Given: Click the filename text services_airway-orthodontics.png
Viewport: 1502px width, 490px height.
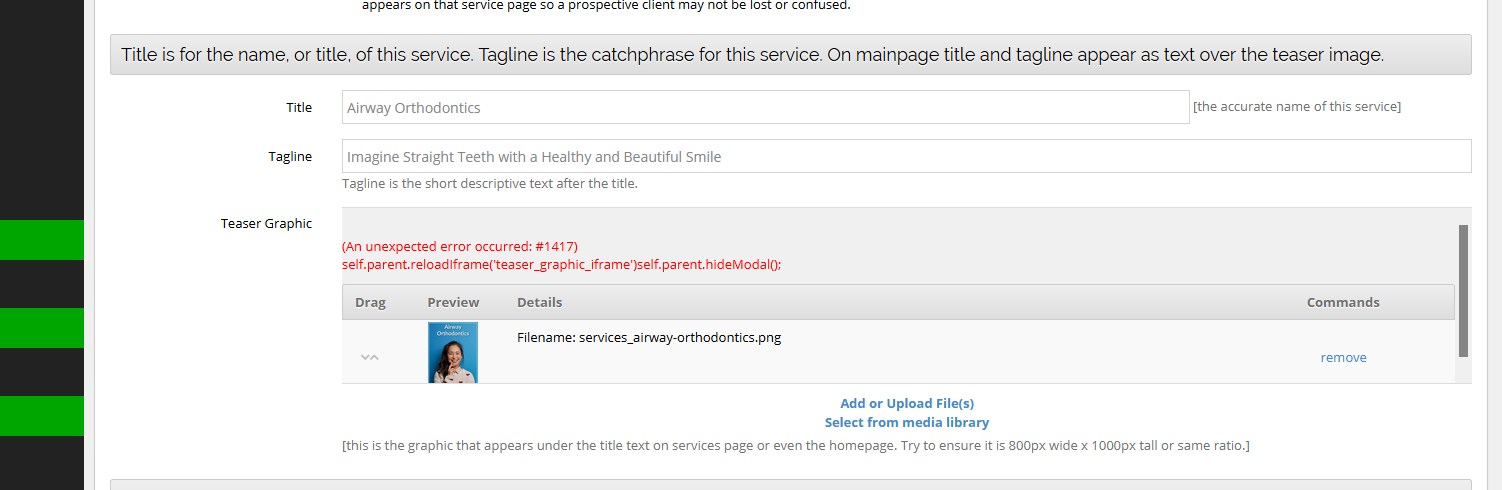Looking at the screenshot, I should pyautogui.click(x=649, y=337).
